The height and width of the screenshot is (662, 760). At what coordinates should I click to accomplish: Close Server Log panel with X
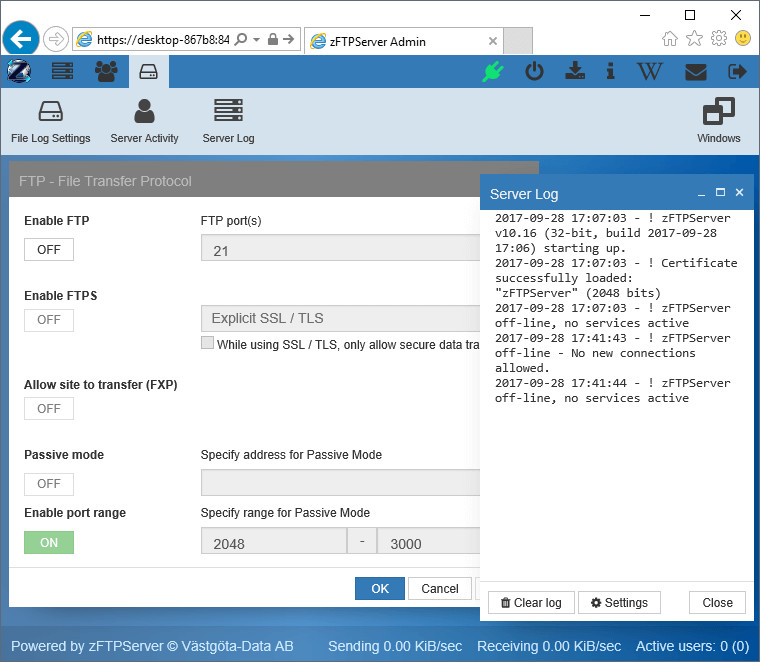tap(739, 192)
